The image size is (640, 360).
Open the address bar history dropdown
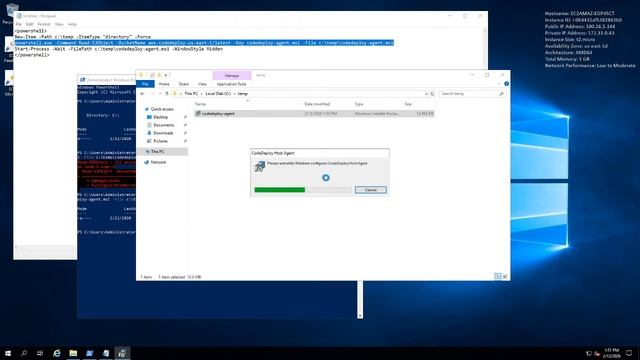coord(426,93)
